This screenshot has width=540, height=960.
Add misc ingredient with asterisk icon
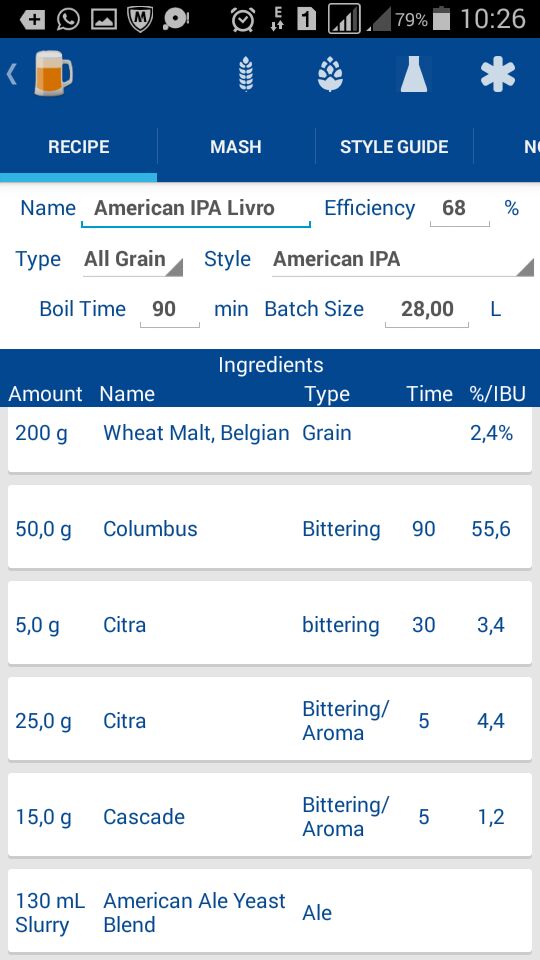(497, 75)
